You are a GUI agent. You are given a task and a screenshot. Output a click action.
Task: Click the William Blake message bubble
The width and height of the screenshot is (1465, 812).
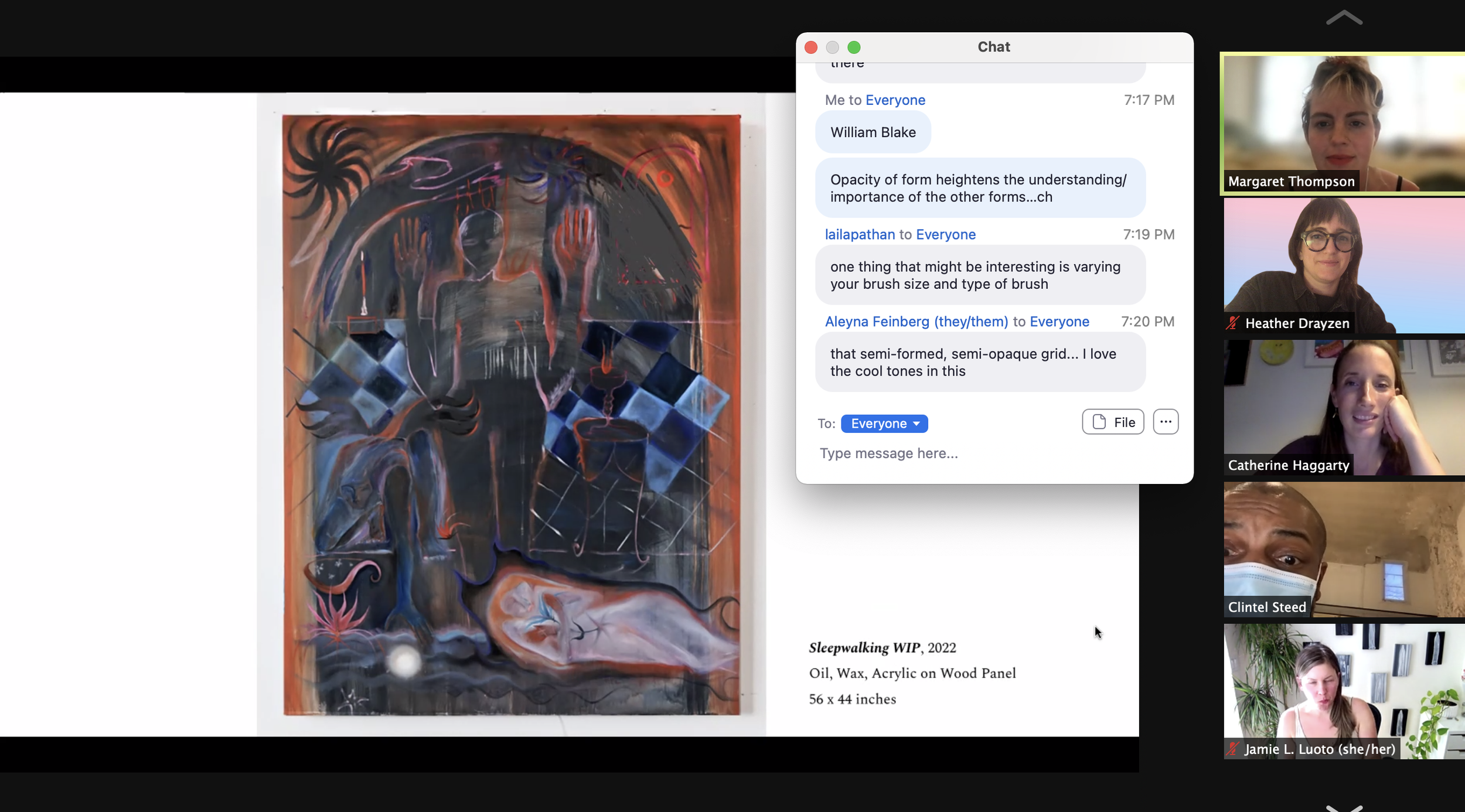coord(872,132)
